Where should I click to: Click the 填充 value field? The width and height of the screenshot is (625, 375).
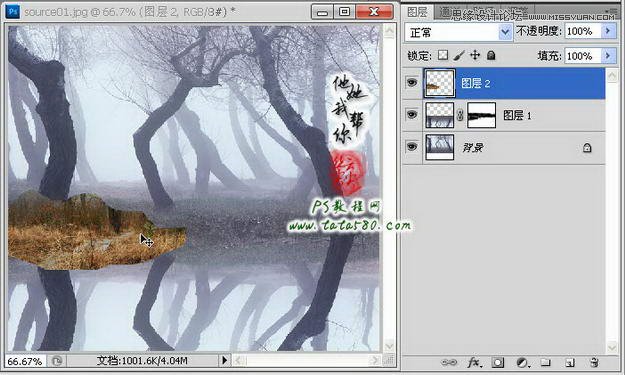[583, 56]
